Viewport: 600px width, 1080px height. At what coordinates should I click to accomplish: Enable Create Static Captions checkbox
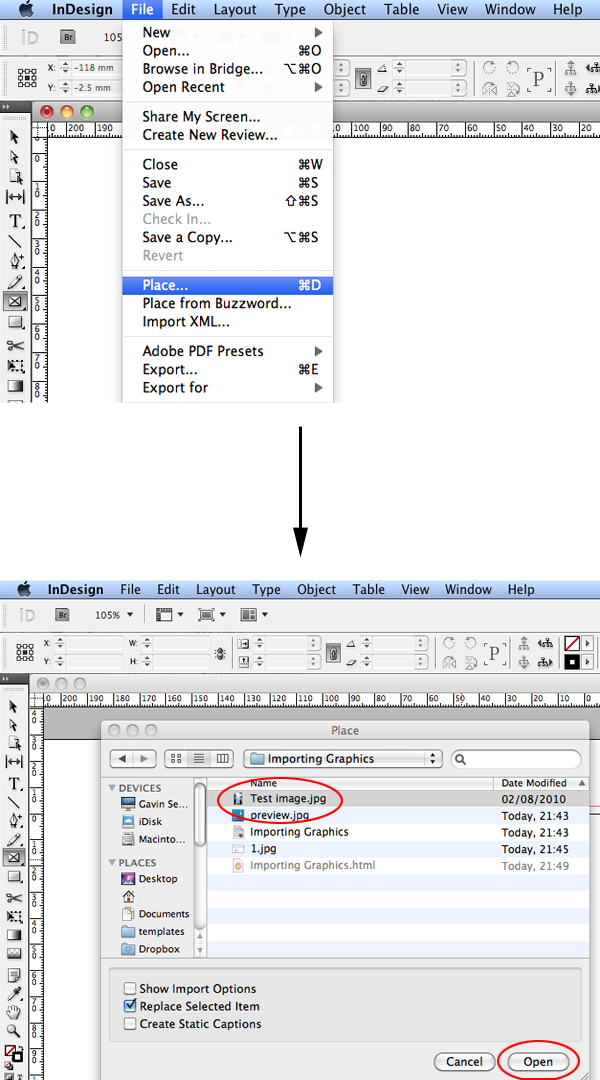(130, 1024)
